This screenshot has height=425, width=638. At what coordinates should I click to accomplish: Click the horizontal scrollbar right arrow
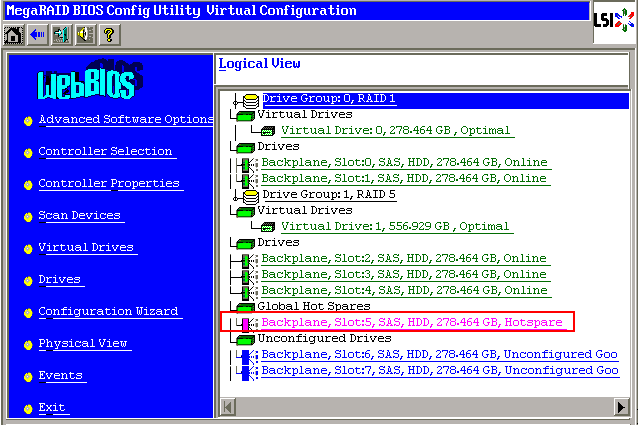pos(621,407)
